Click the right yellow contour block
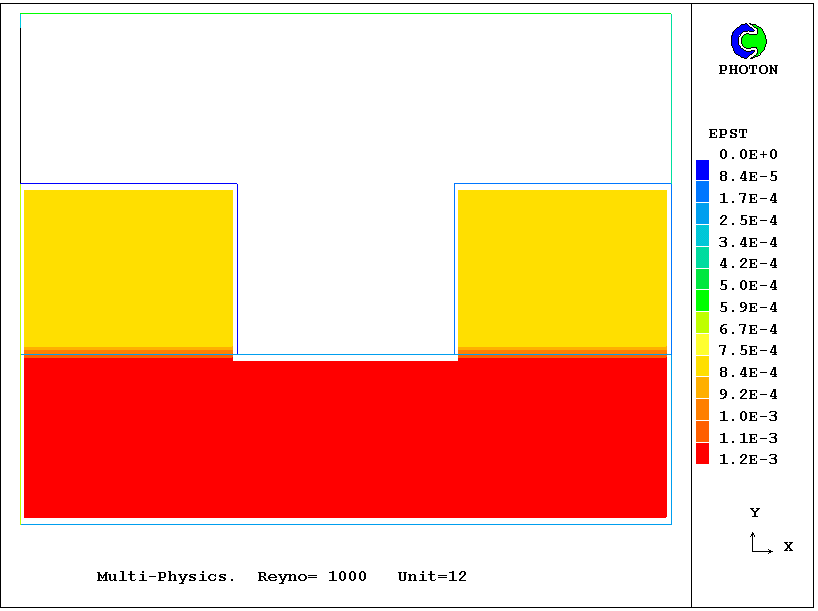This screenshot has width=818, height=611. tap(562, 268)
